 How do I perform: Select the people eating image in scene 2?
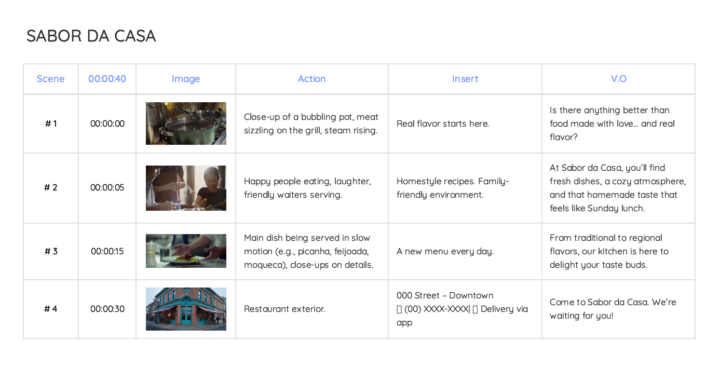pos(186,188)
